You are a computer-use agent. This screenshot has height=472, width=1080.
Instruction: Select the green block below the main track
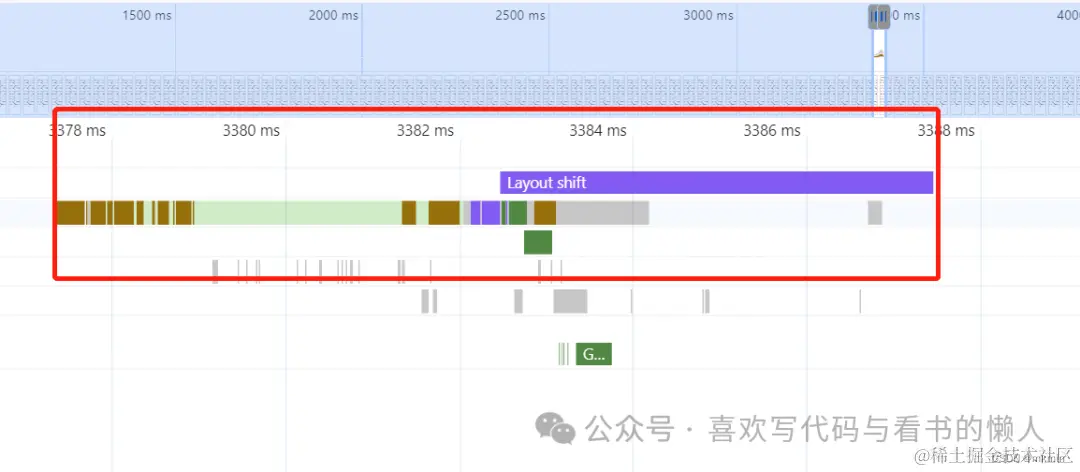point(538,243)
